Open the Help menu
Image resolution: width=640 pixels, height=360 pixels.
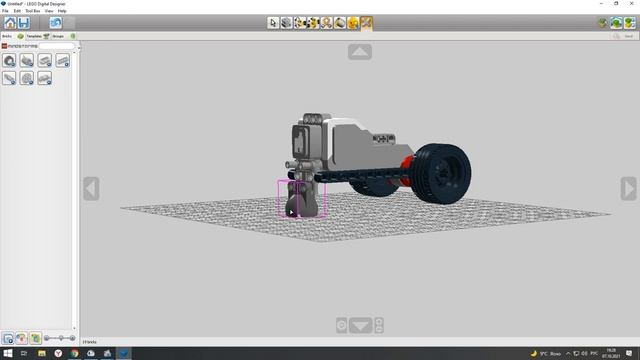(62, 11)
